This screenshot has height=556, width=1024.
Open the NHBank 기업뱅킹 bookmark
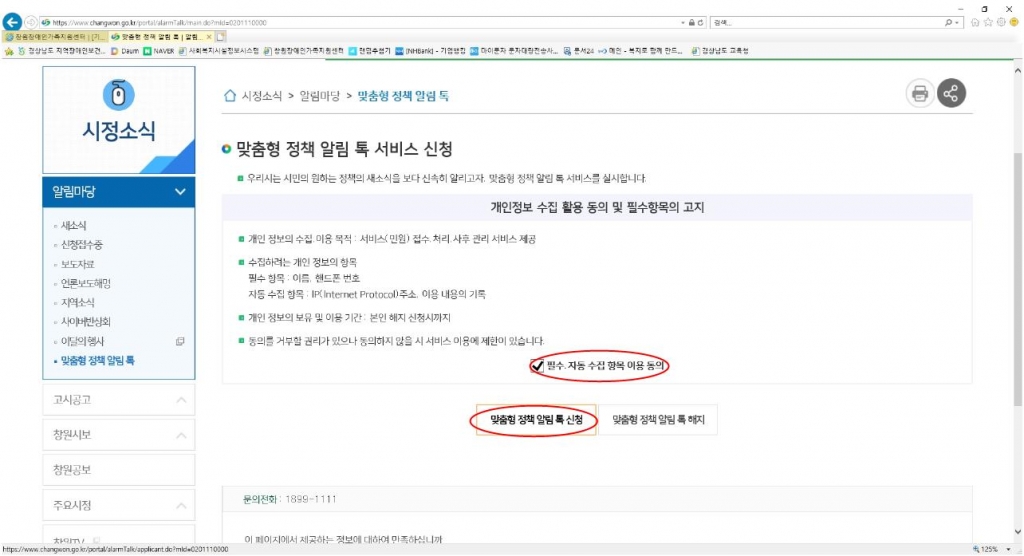point(430,51)
